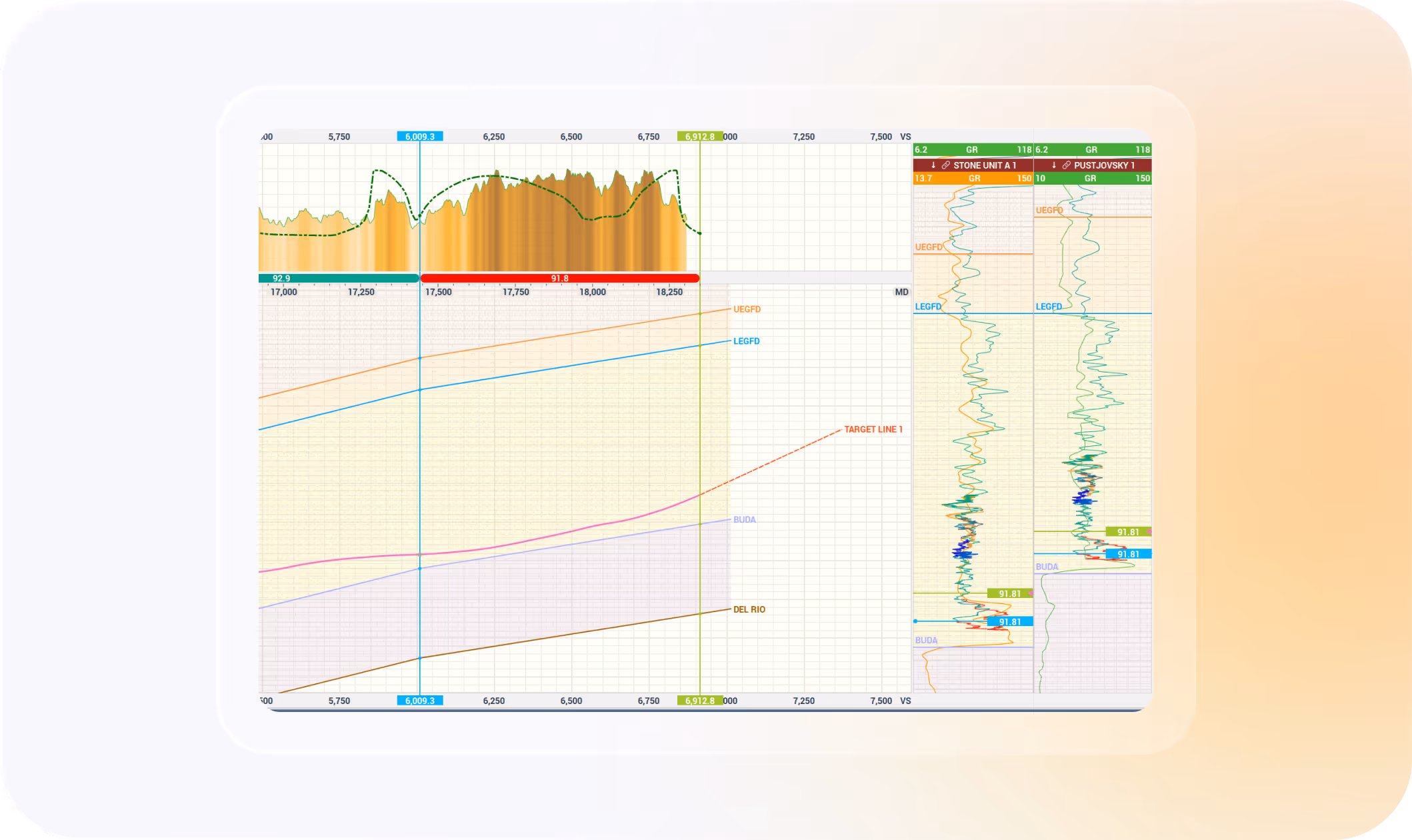Click down arrow icon beside PUSTJOVSKY 1
The height and width of the screenshot is (840, 1412).
[x=1054, y=165]
